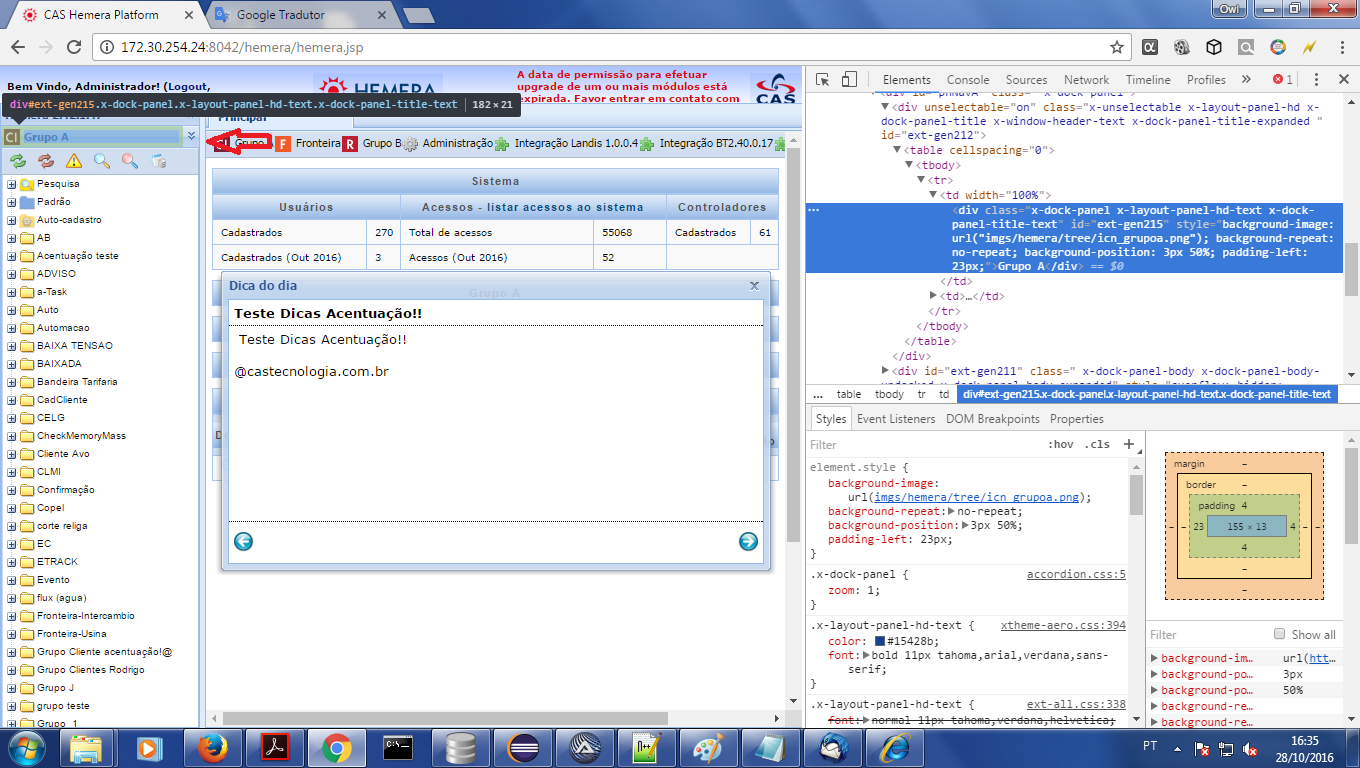Switch to DevTools Sources tab

point(1026,80)
